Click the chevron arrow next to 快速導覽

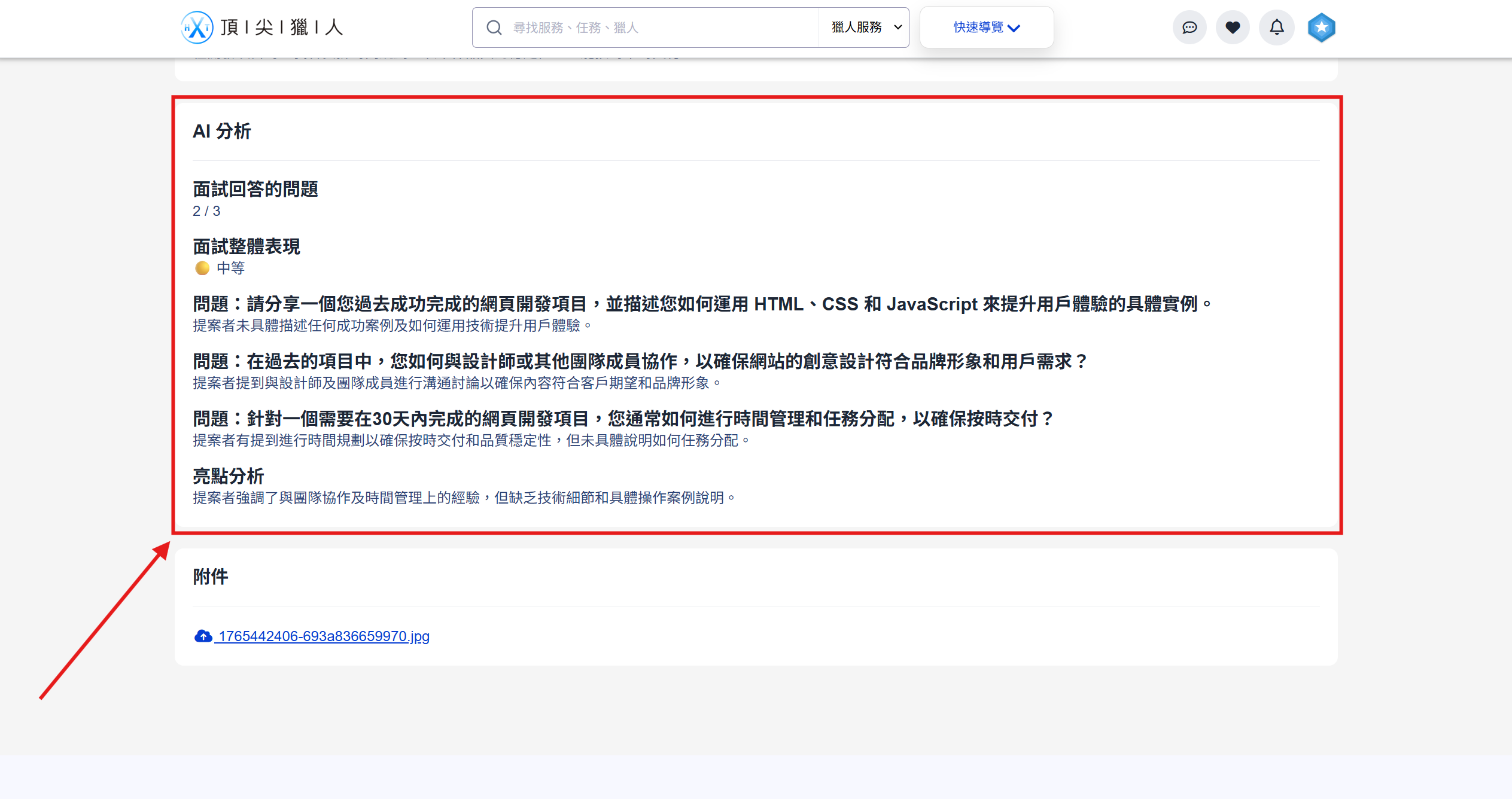click(x=1014, y=28)
